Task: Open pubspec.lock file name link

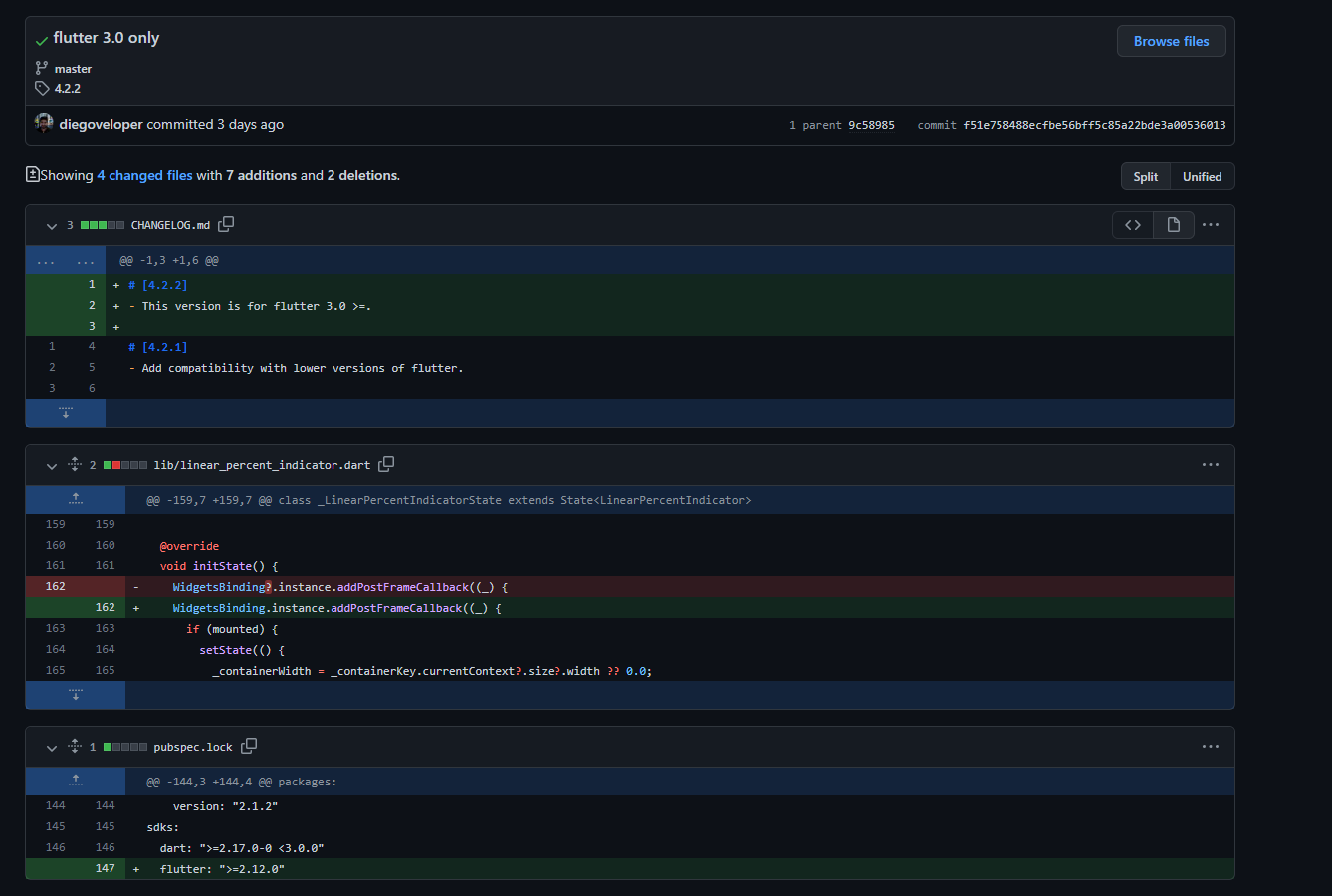Action: point(193,747)
